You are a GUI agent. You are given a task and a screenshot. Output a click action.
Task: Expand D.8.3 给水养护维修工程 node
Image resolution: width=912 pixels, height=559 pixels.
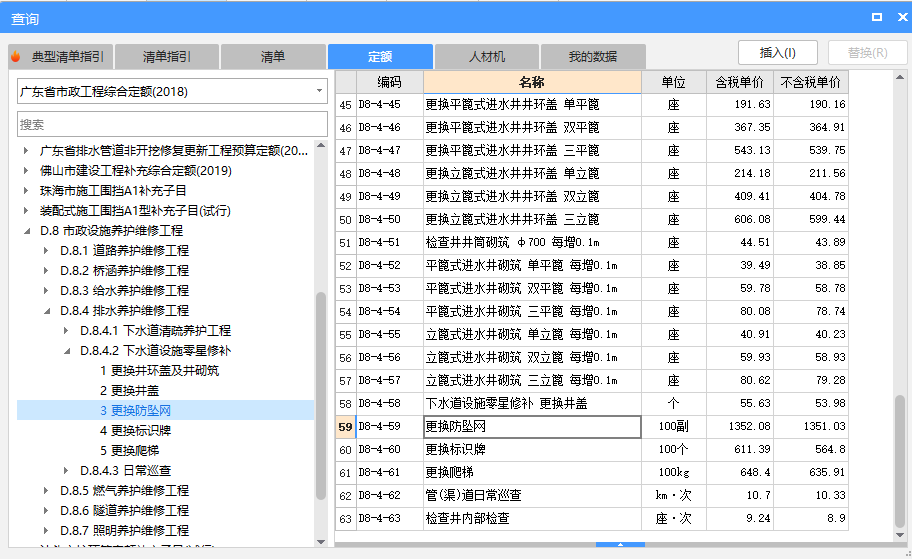(47, 290)
